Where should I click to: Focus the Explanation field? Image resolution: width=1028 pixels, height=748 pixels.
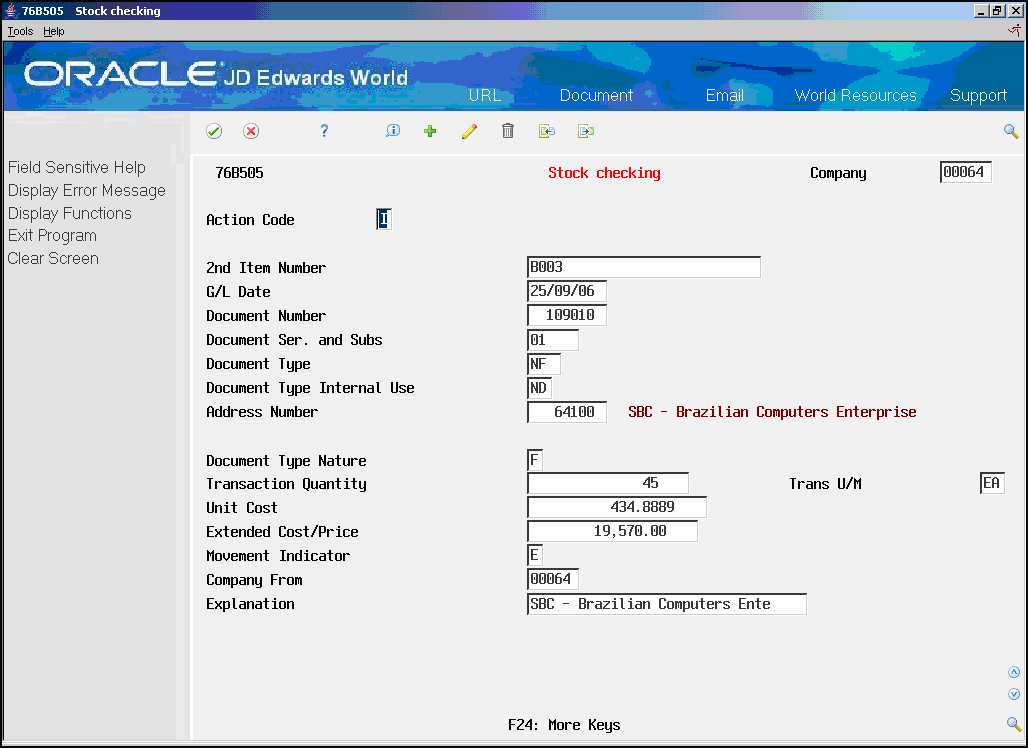(667, 604)
